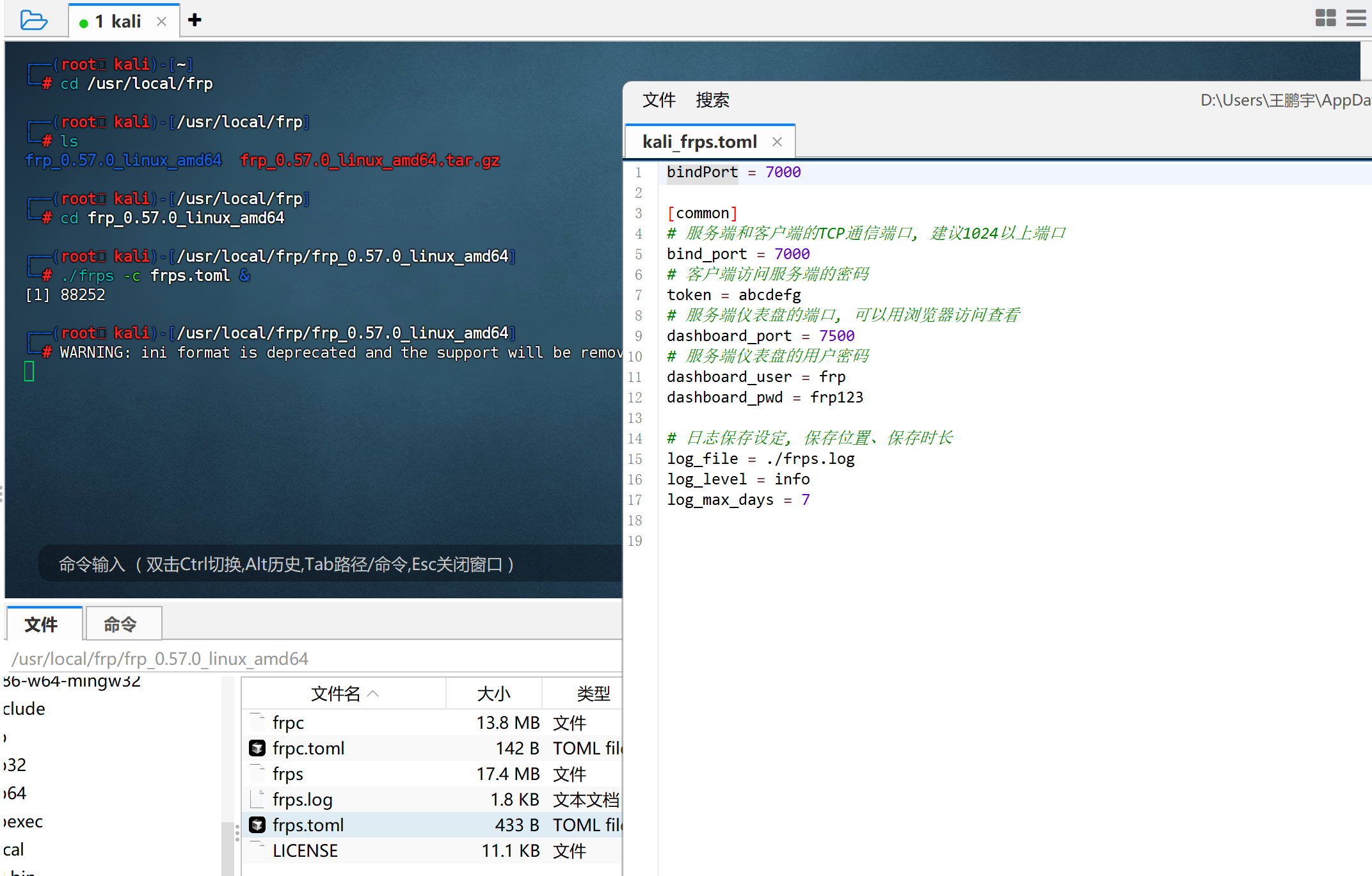Click the plus icon to add new session
The image size is (1372, 876).
(x=195, y=20)
